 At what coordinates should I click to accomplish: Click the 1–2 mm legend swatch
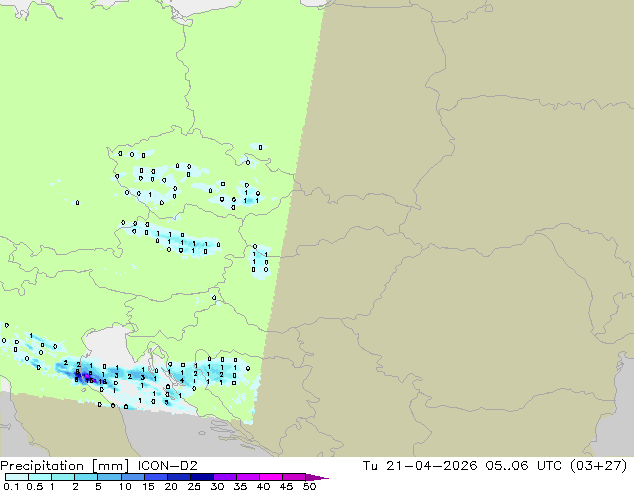coord(63,477)
